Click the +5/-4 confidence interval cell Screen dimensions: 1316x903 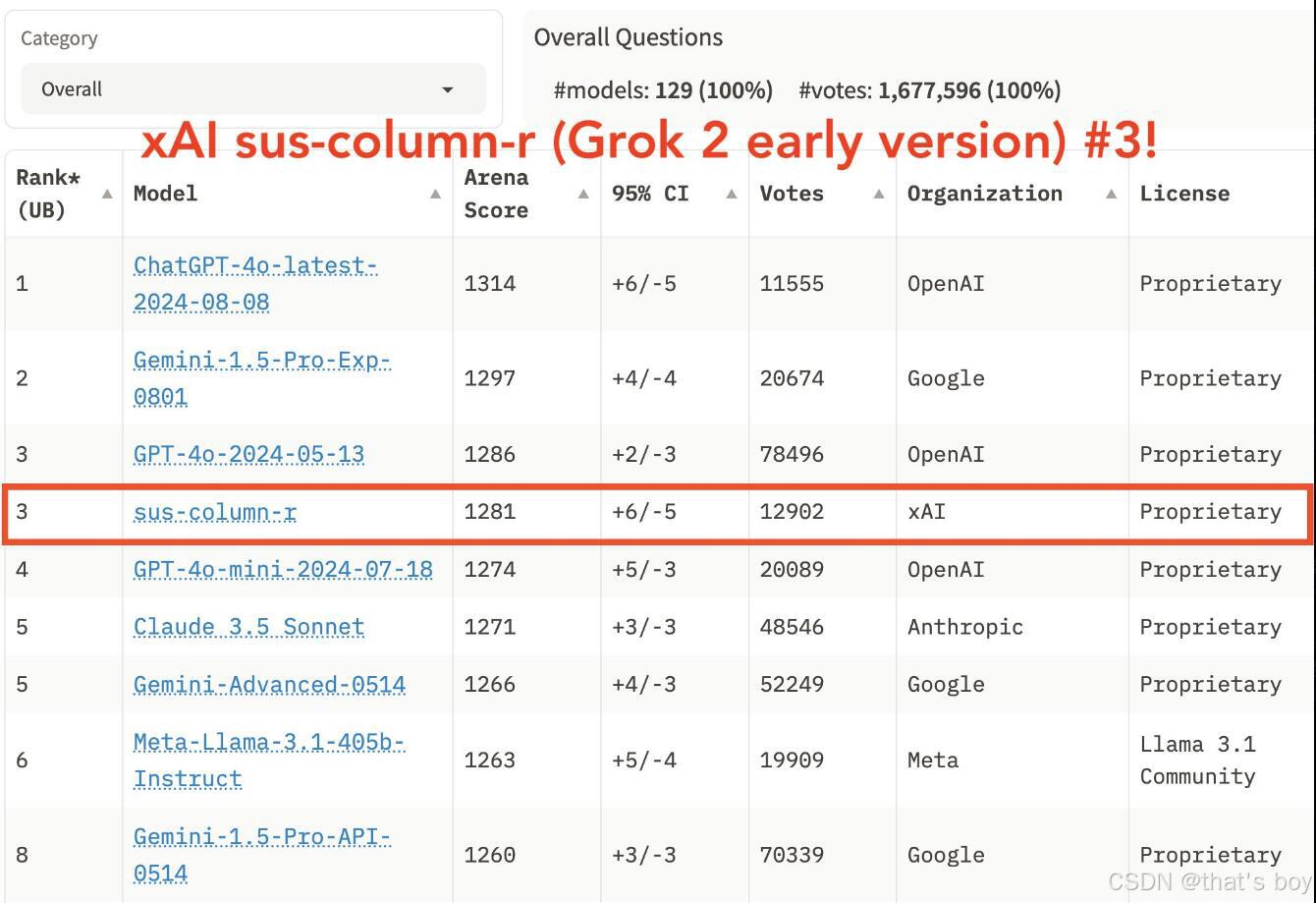pos(644,761)
